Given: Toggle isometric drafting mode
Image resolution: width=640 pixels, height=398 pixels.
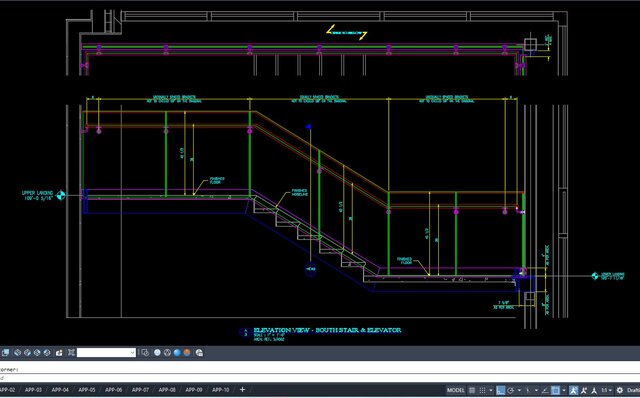Looking at the screenshot, I should pos(528,390).
